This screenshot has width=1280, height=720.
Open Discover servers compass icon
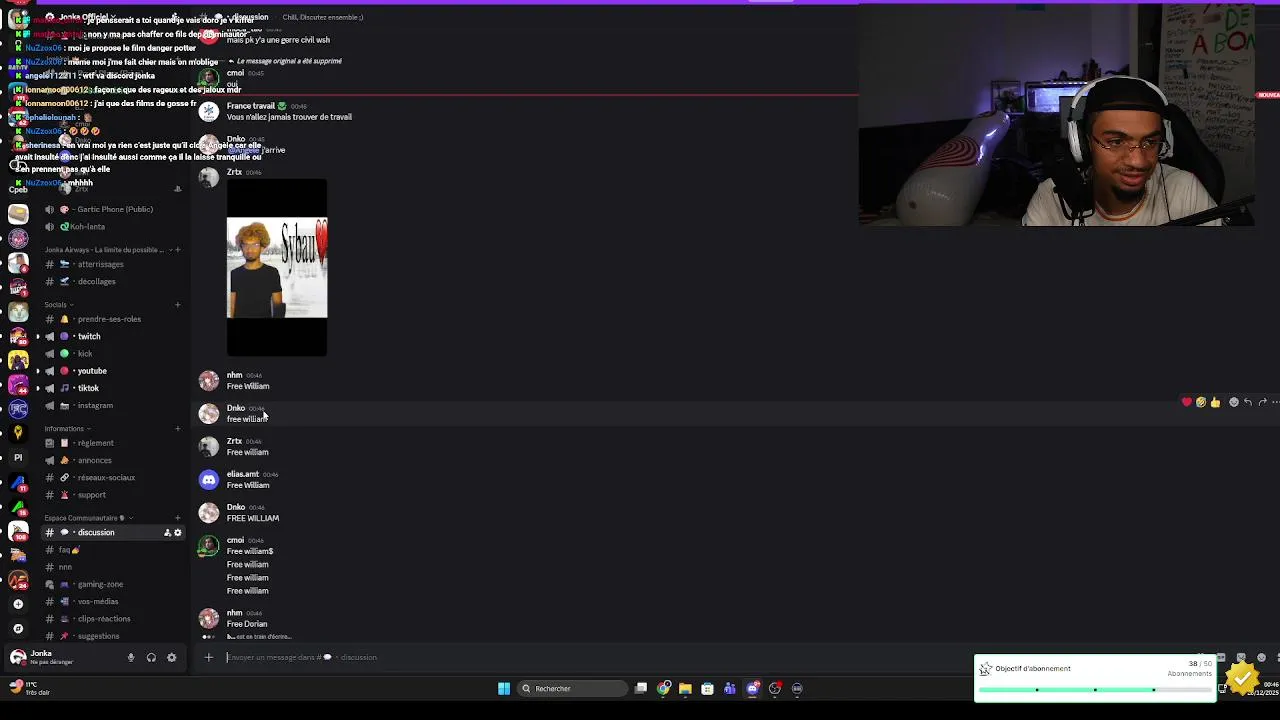pos(18,628)
